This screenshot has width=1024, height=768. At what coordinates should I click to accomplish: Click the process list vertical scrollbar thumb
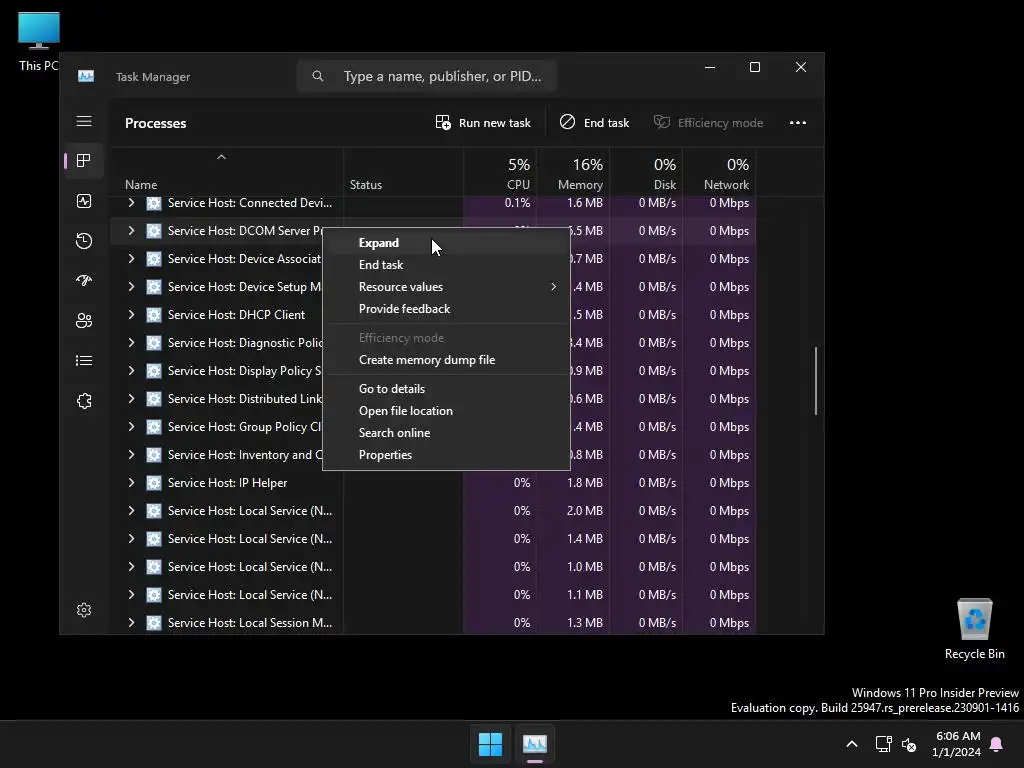[x=816, y=381]
